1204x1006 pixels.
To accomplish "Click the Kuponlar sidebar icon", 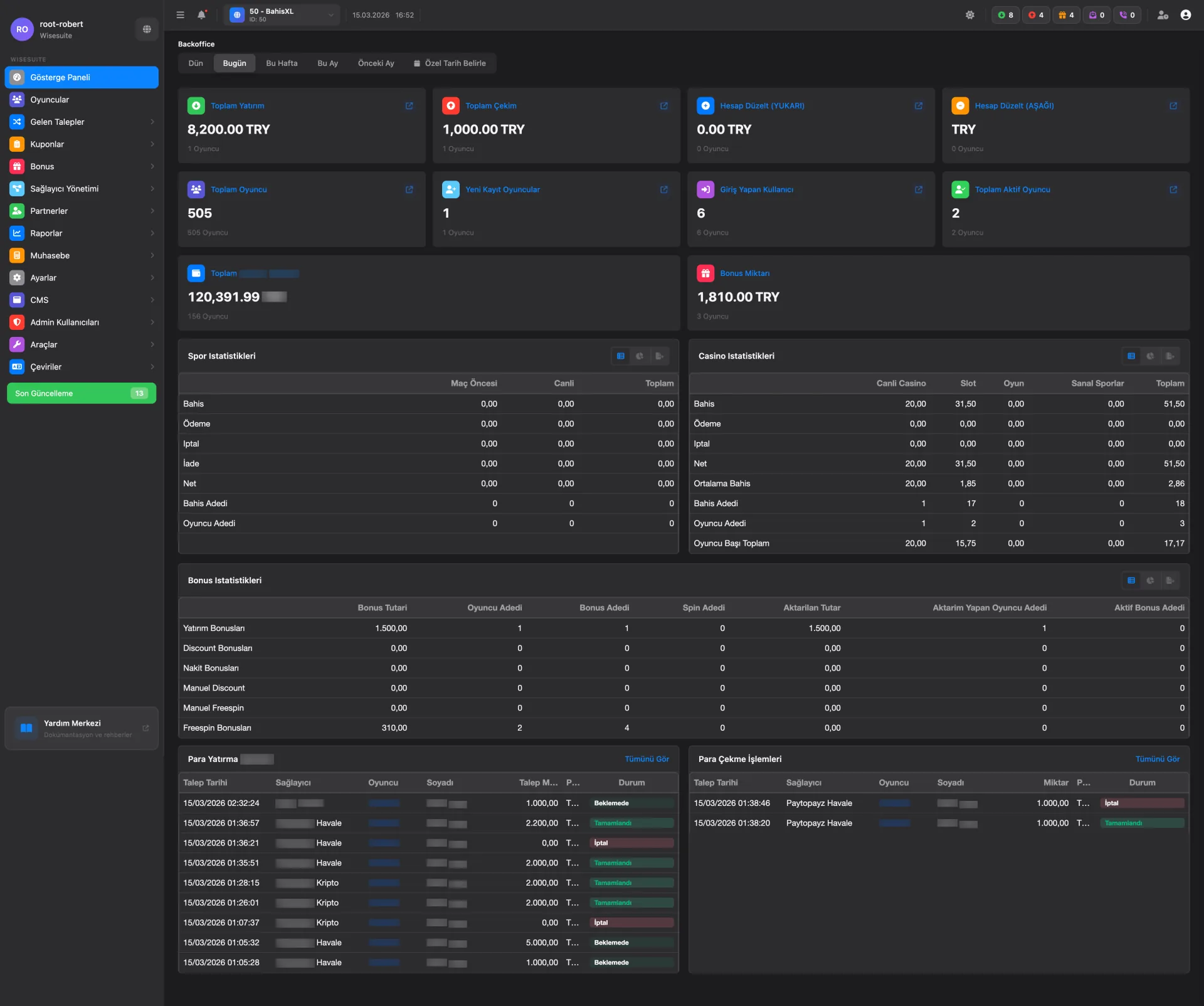I will tap(17, 144).
